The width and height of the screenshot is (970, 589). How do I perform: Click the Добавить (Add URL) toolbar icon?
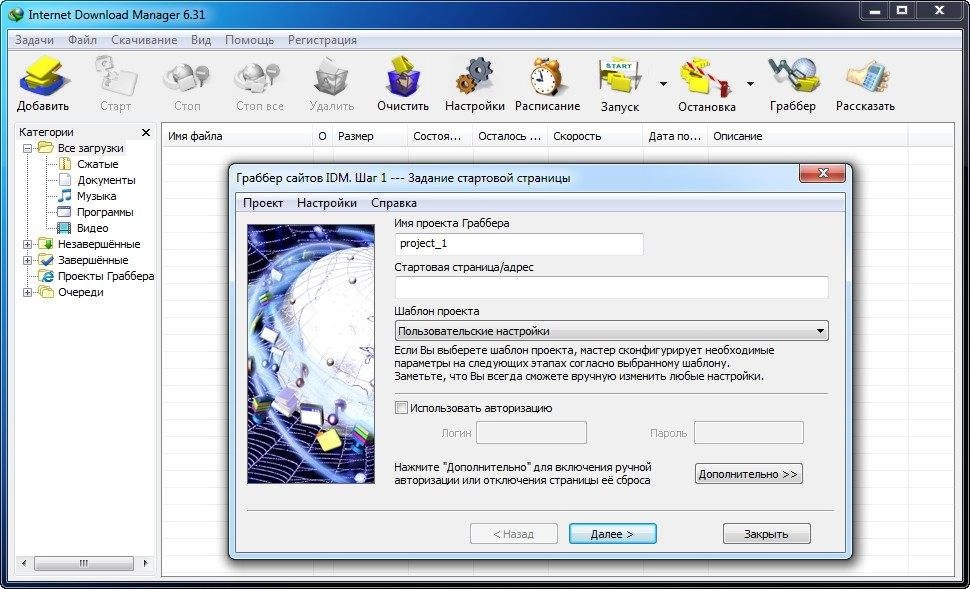click(x=43, y=75)
